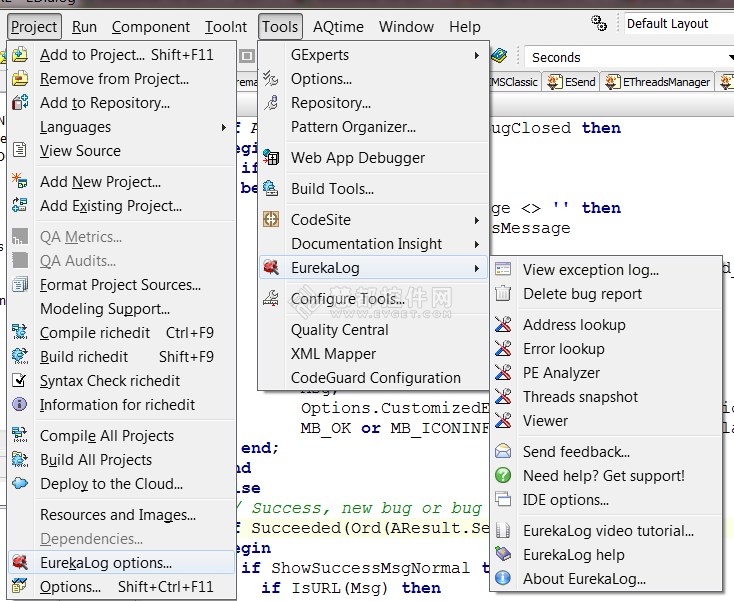Click the Remove from Project icon
The width and height of the screenshot is (734, 601).
20,79
